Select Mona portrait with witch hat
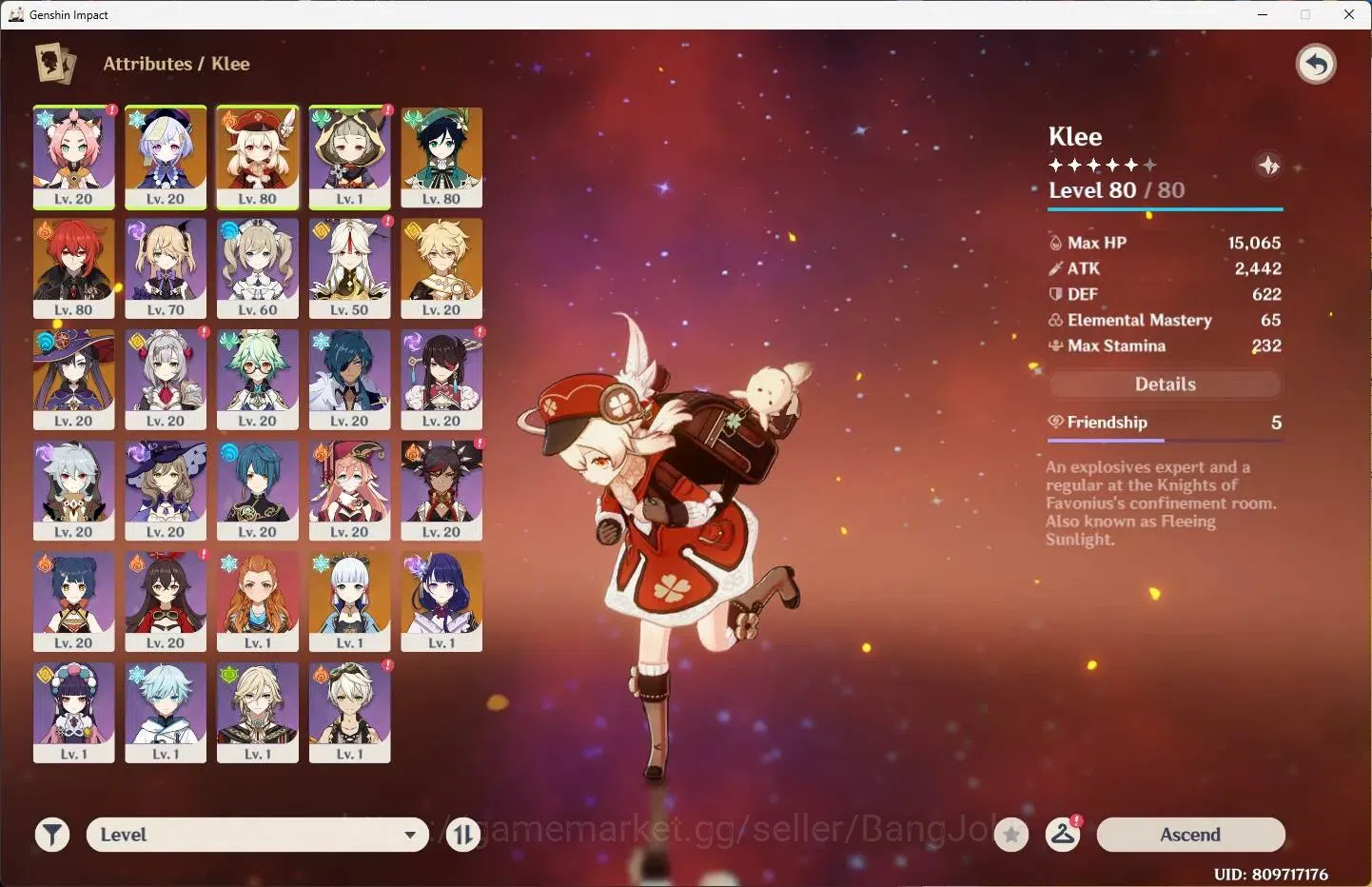Viewport: 1372px width, 887px height. click(73, 380)
